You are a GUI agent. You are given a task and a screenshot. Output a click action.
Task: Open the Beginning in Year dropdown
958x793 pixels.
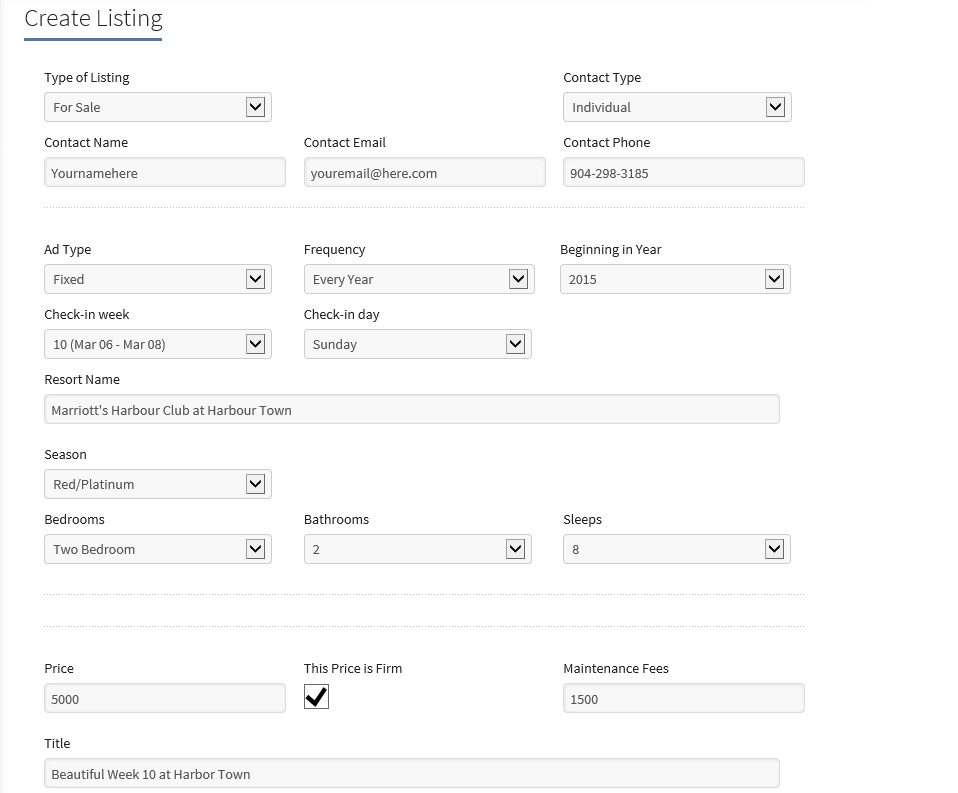tap(675, 279)
